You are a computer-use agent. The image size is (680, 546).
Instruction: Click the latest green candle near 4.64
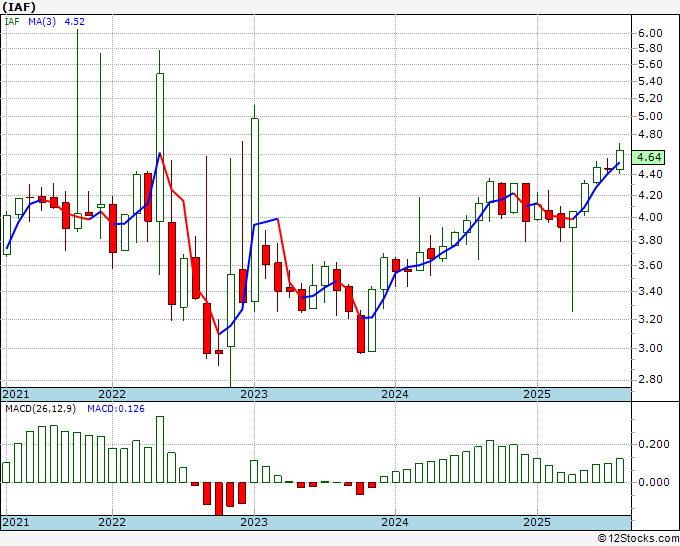pyautogui.click(x=620, y=160)
